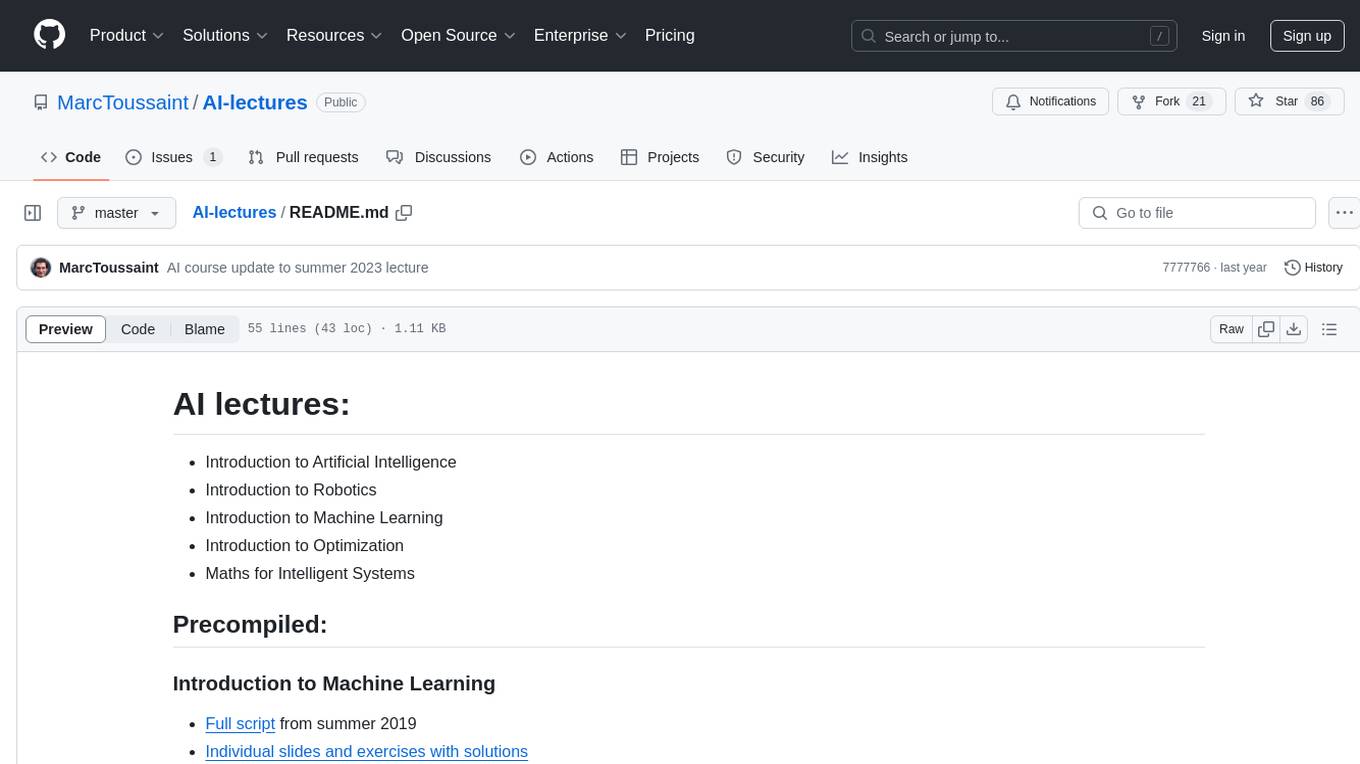This screenshot has height=764, width=1360.
Task: Select 'Introduction to Artificial Intelligence' list item
Action: tap(330, 462)
